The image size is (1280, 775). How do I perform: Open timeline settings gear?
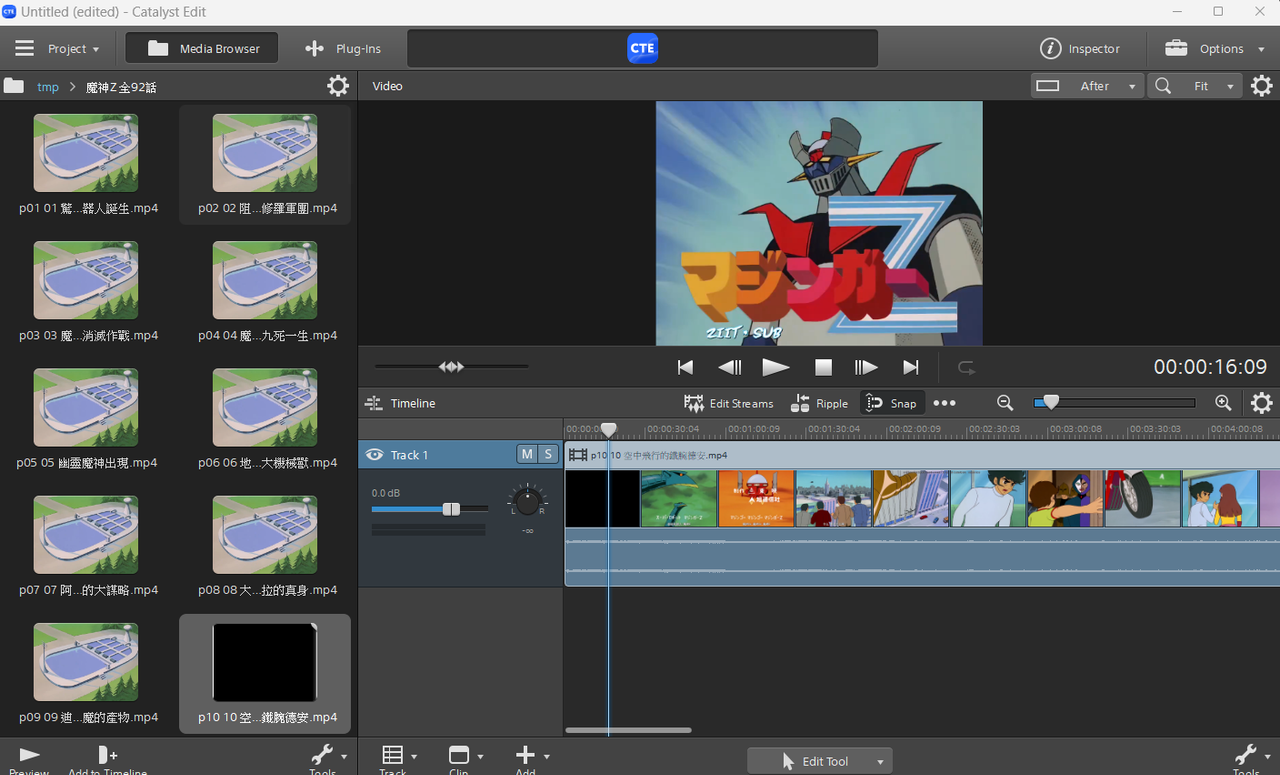1262,403
